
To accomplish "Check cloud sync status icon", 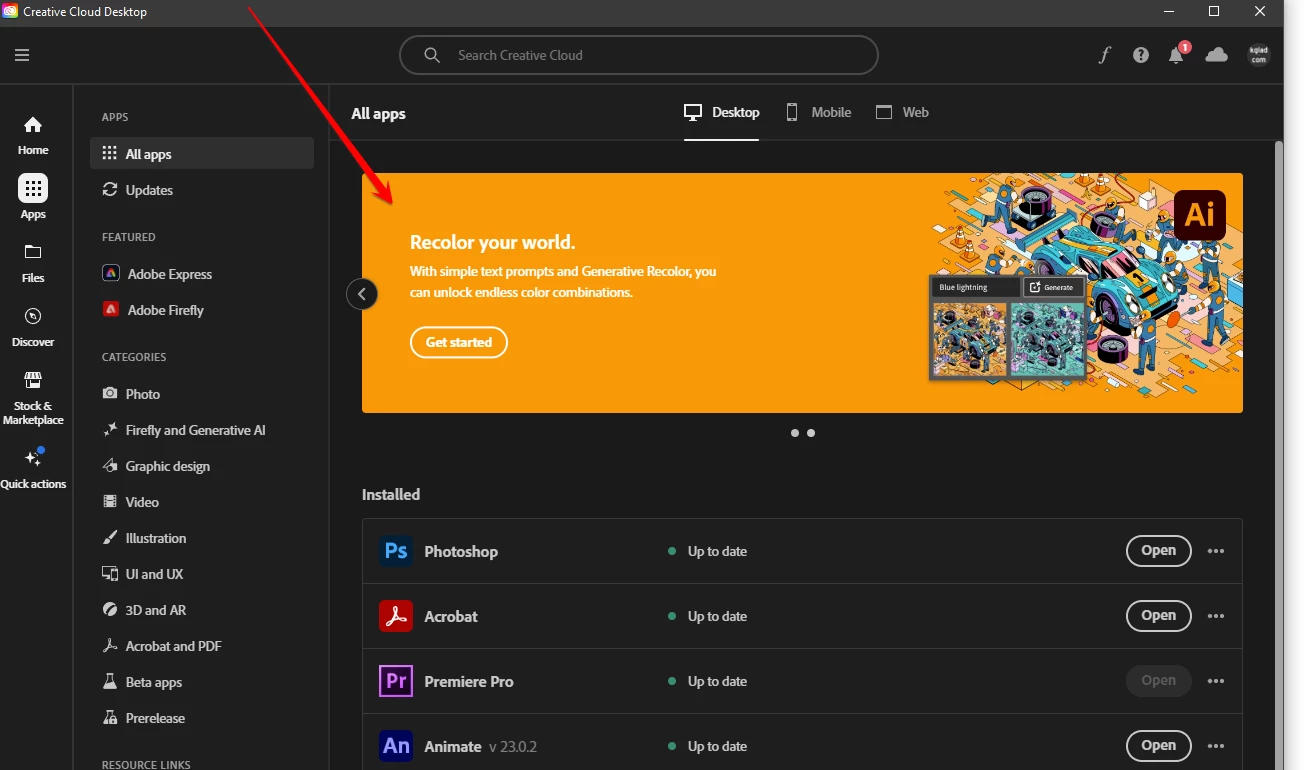I will [1217, 55].
